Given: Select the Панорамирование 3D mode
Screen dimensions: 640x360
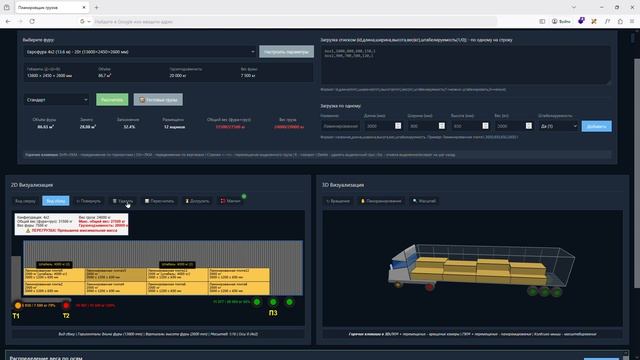Looking at the screenshot, I should 380,201.
